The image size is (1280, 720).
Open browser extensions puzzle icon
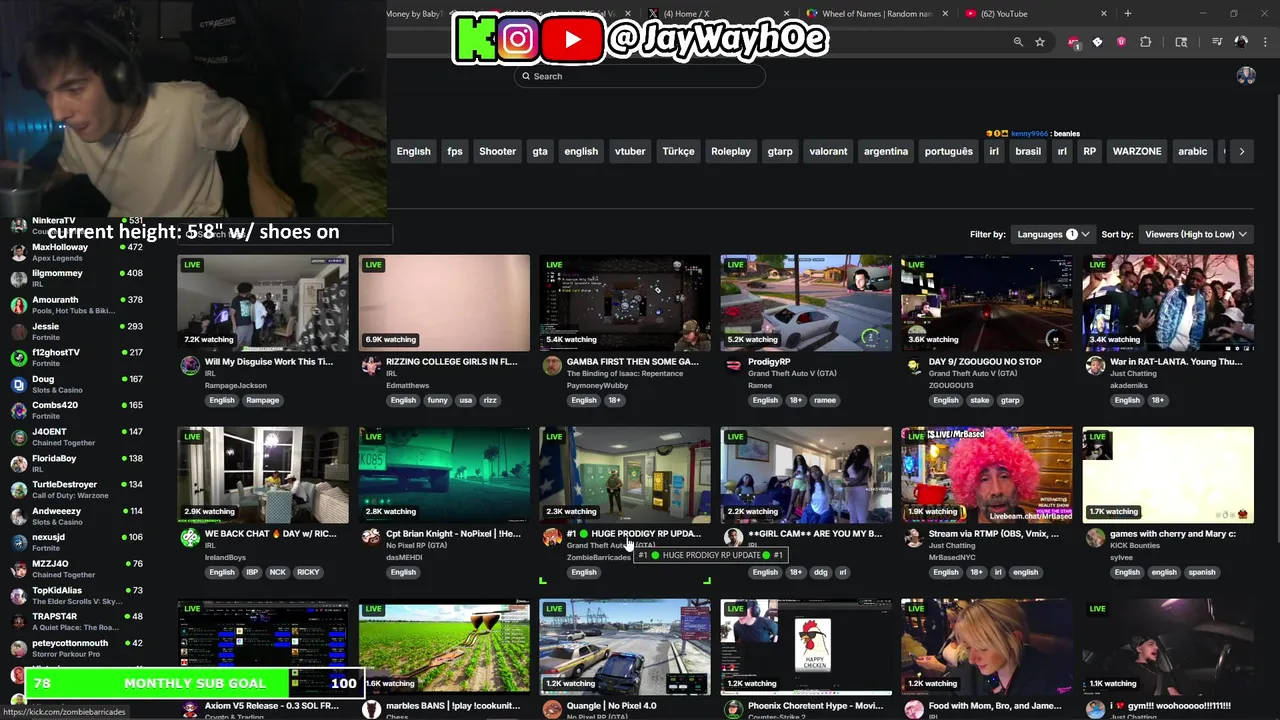click(x=1146, y=42)
